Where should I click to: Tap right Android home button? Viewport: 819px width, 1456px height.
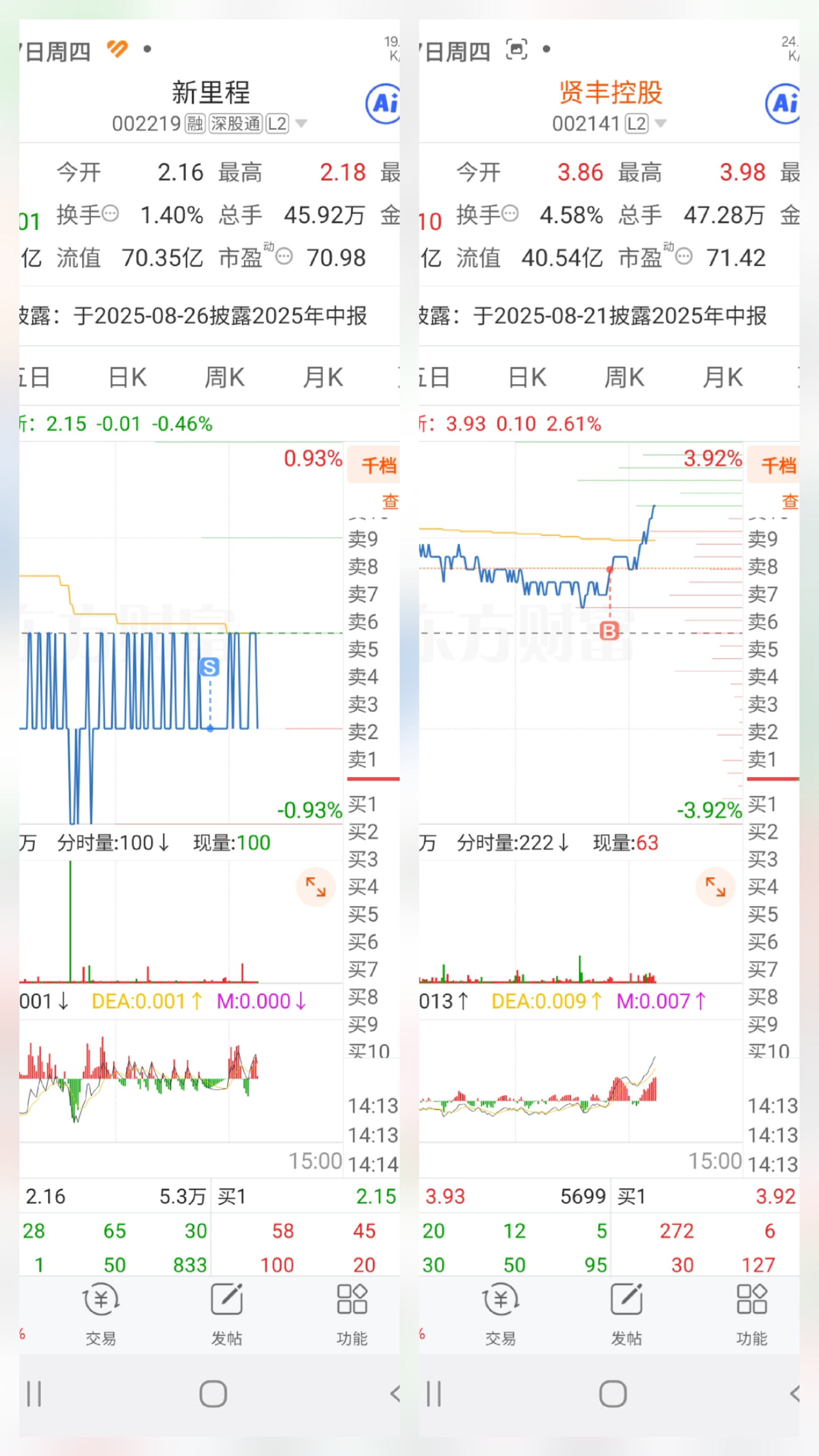coord(613,1394)
